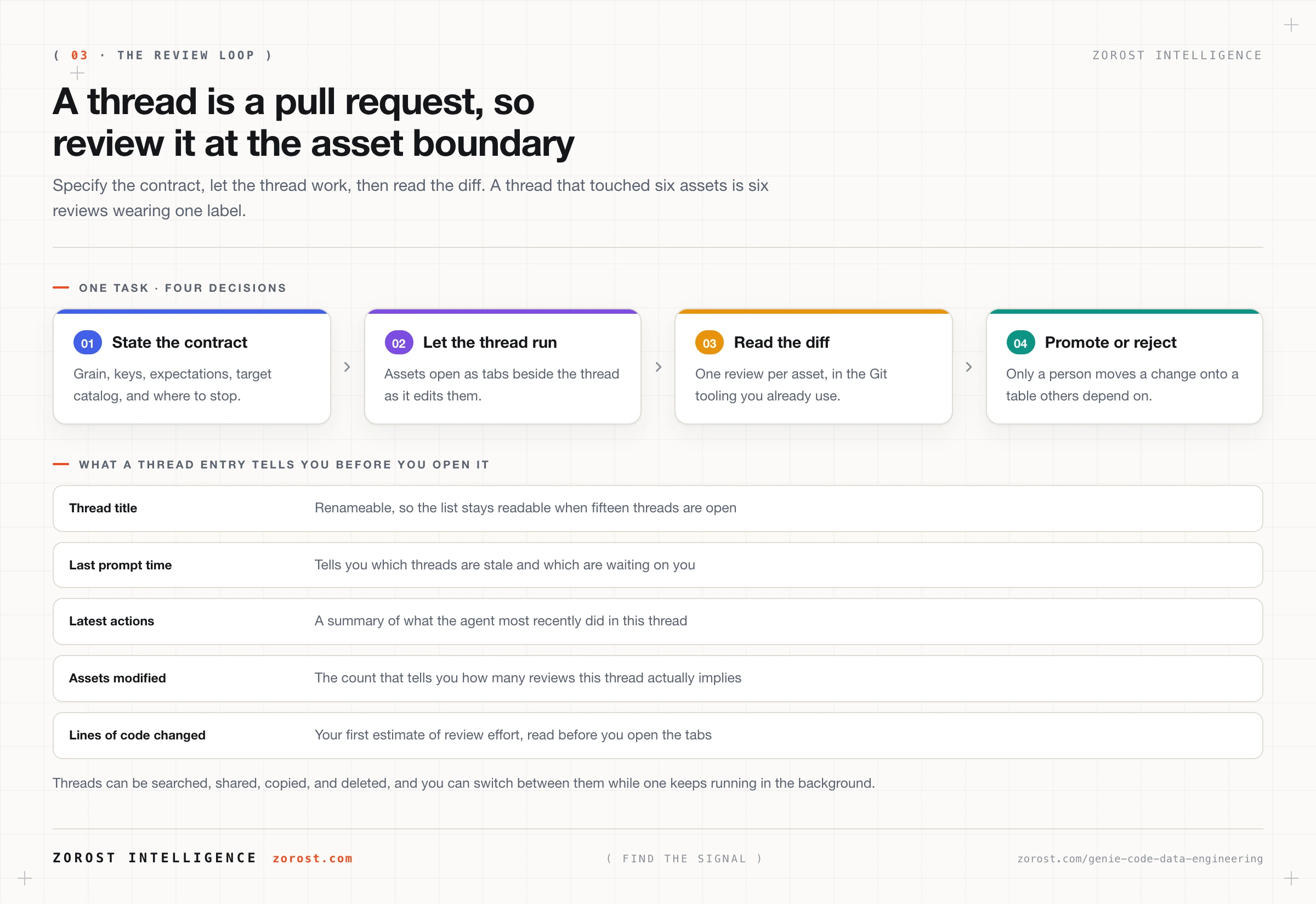Select the Read the diff card title
This screenshot has height=904, width=1316.
pyautogui.click(x=781, y=343)
